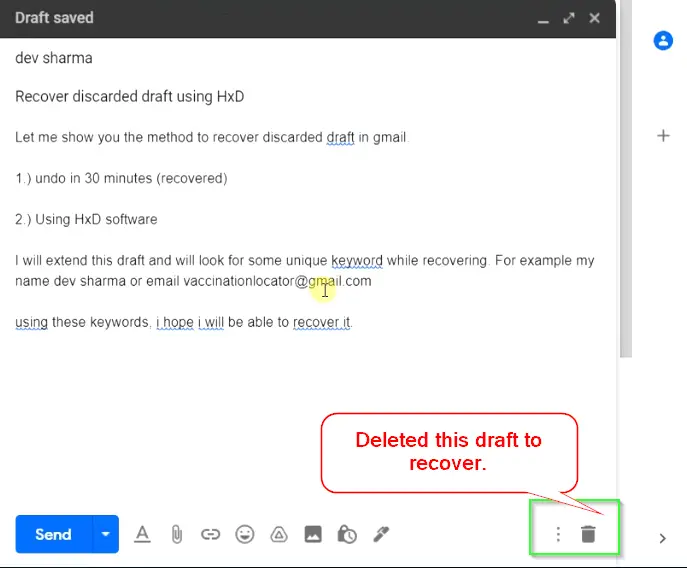The image size is (687, 568).
Task: Expand compose window to full screen
Action: tap(569, 18)
